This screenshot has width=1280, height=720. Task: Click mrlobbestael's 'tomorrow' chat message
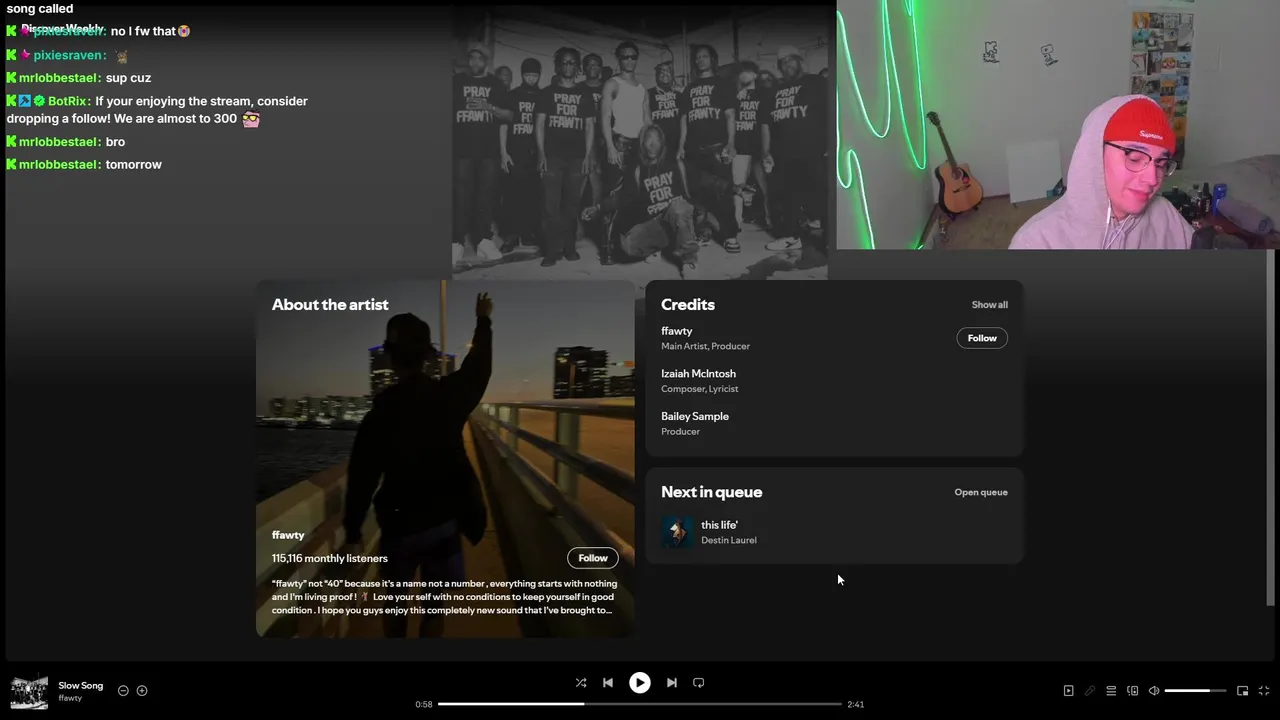pos(84,164)
